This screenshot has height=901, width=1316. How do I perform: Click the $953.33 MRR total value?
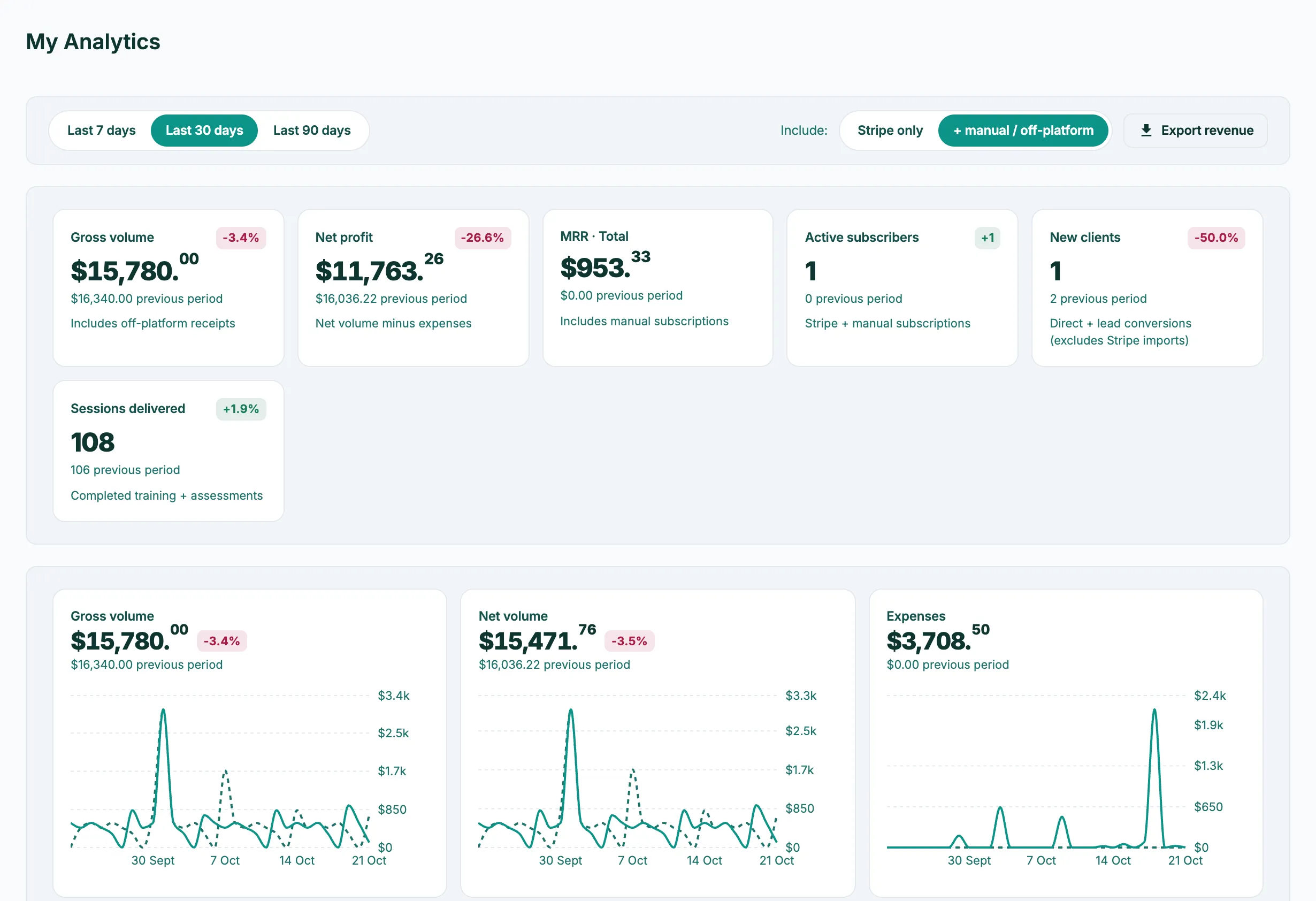click(606, 266)
